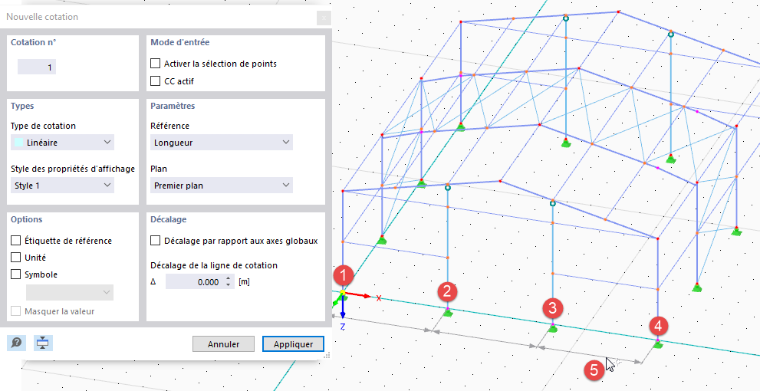Open the Style 1 display properties dropdown
The width and height of the screenshot is (760, 391).
pyautogui.click(x=62, y=185)
